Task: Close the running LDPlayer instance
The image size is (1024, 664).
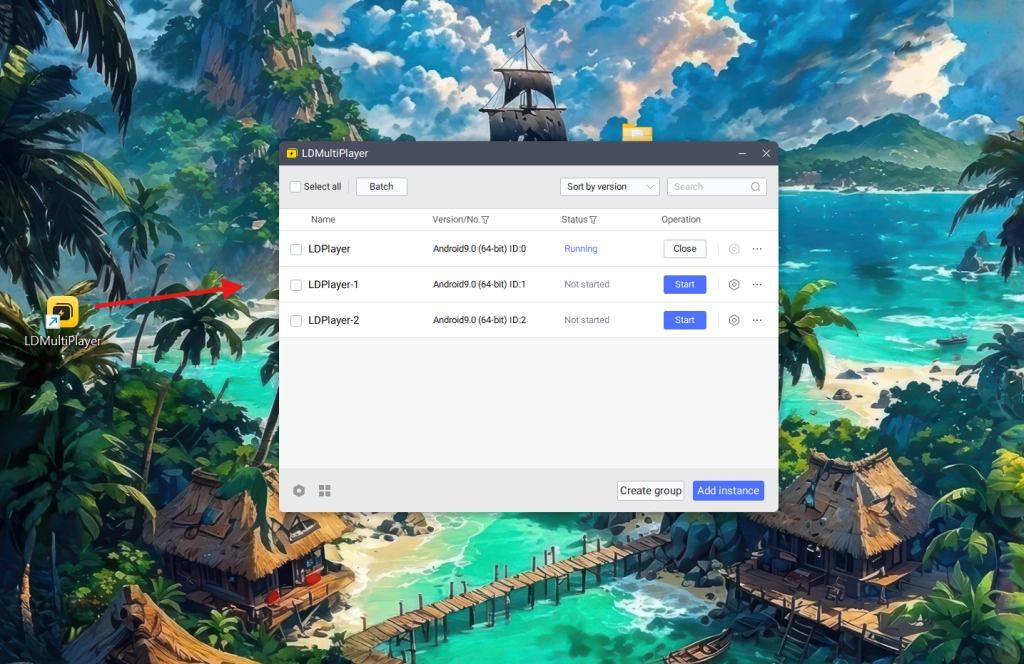Action: pos(684,249)
